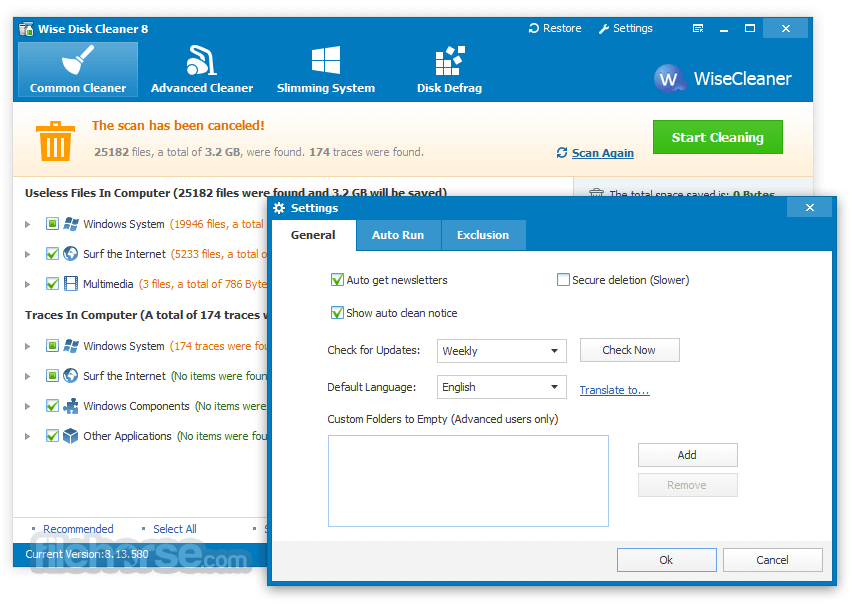This screenshot has width=852, height=604.
Task: Cancel the Settings dialog
Action: point(772,560)
